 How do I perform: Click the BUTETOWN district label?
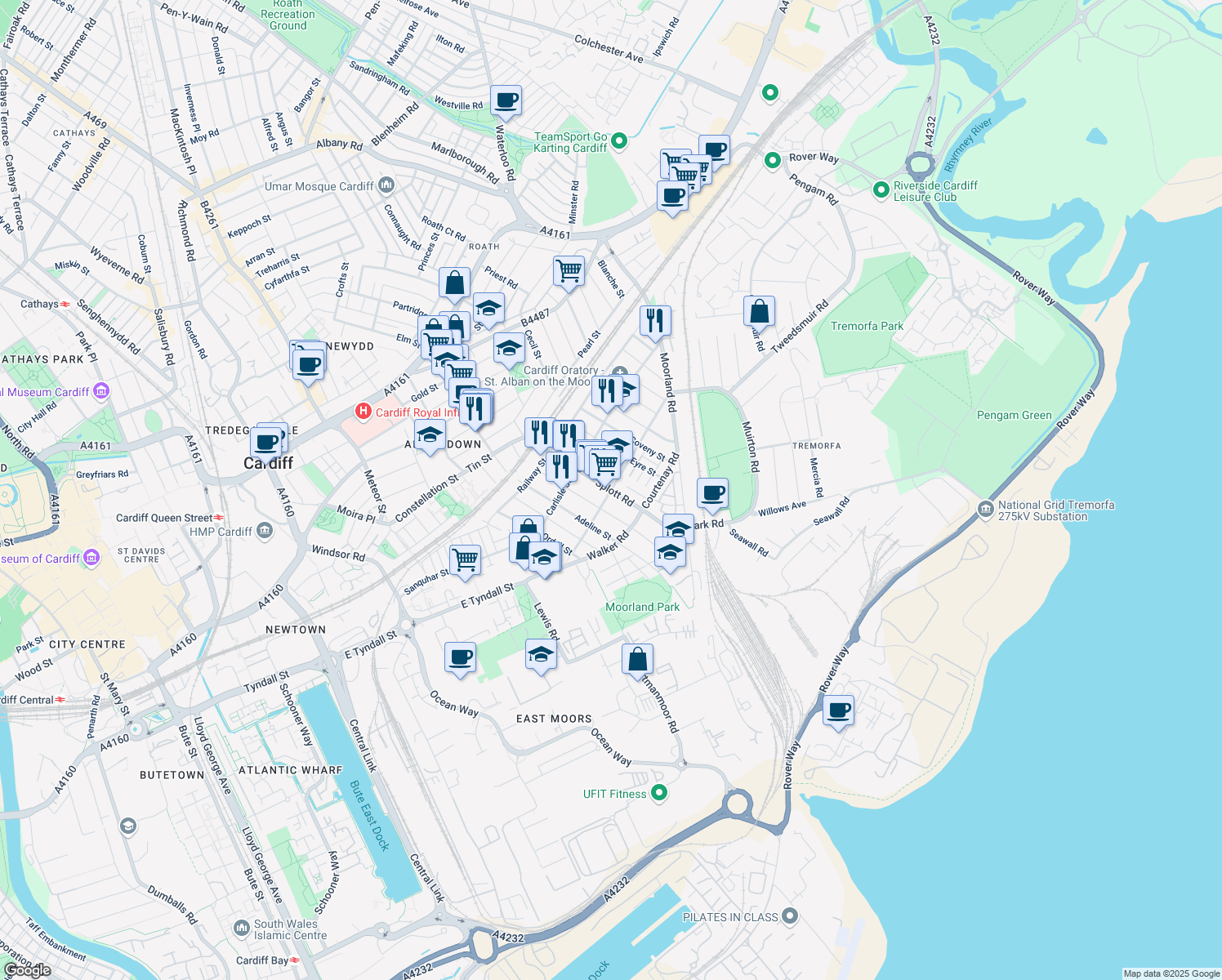[x=172, y=775]
